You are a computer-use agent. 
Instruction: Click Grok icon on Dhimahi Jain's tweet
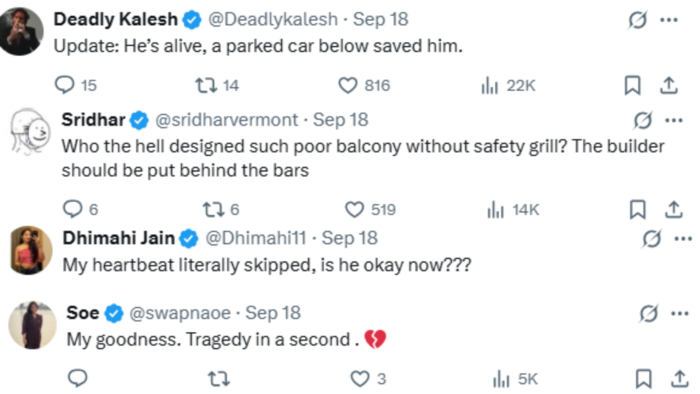coord(651,239)
